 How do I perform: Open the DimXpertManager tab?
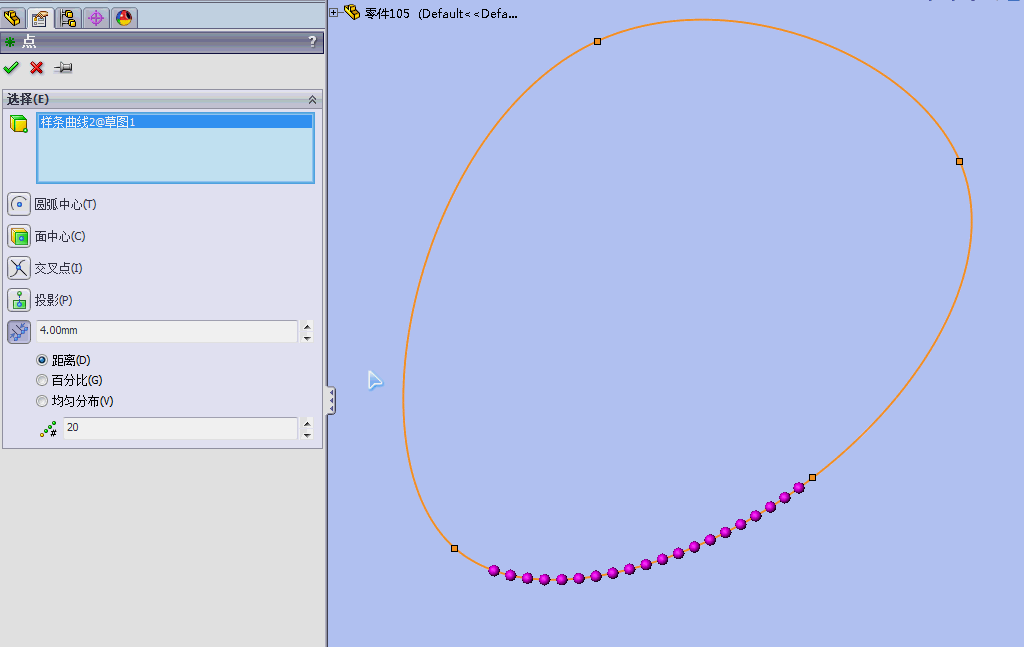pyautogui.click(x=96, y=17)
